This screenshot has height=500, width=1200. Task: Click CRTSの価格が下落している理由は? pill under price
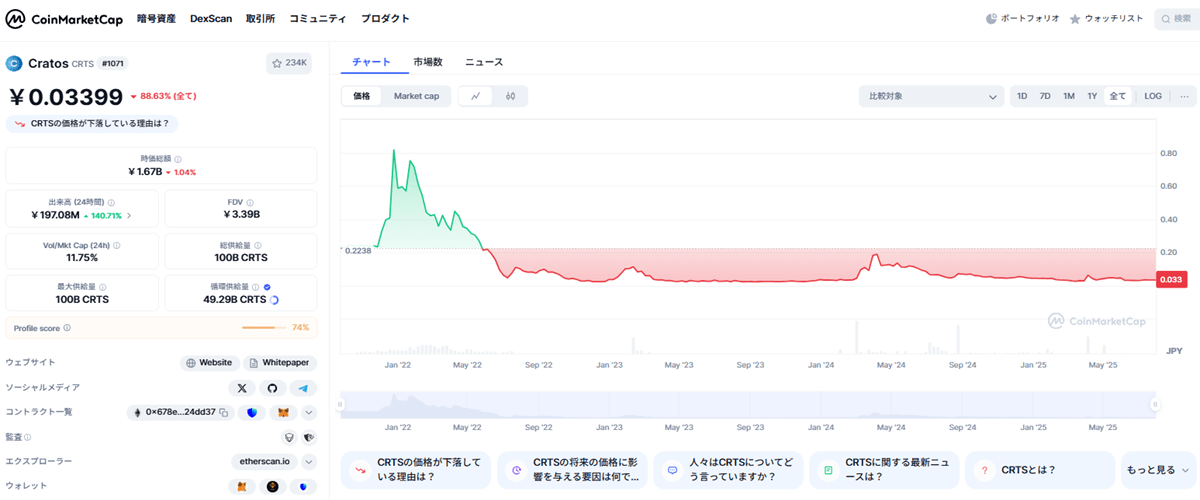pos(92,124)
